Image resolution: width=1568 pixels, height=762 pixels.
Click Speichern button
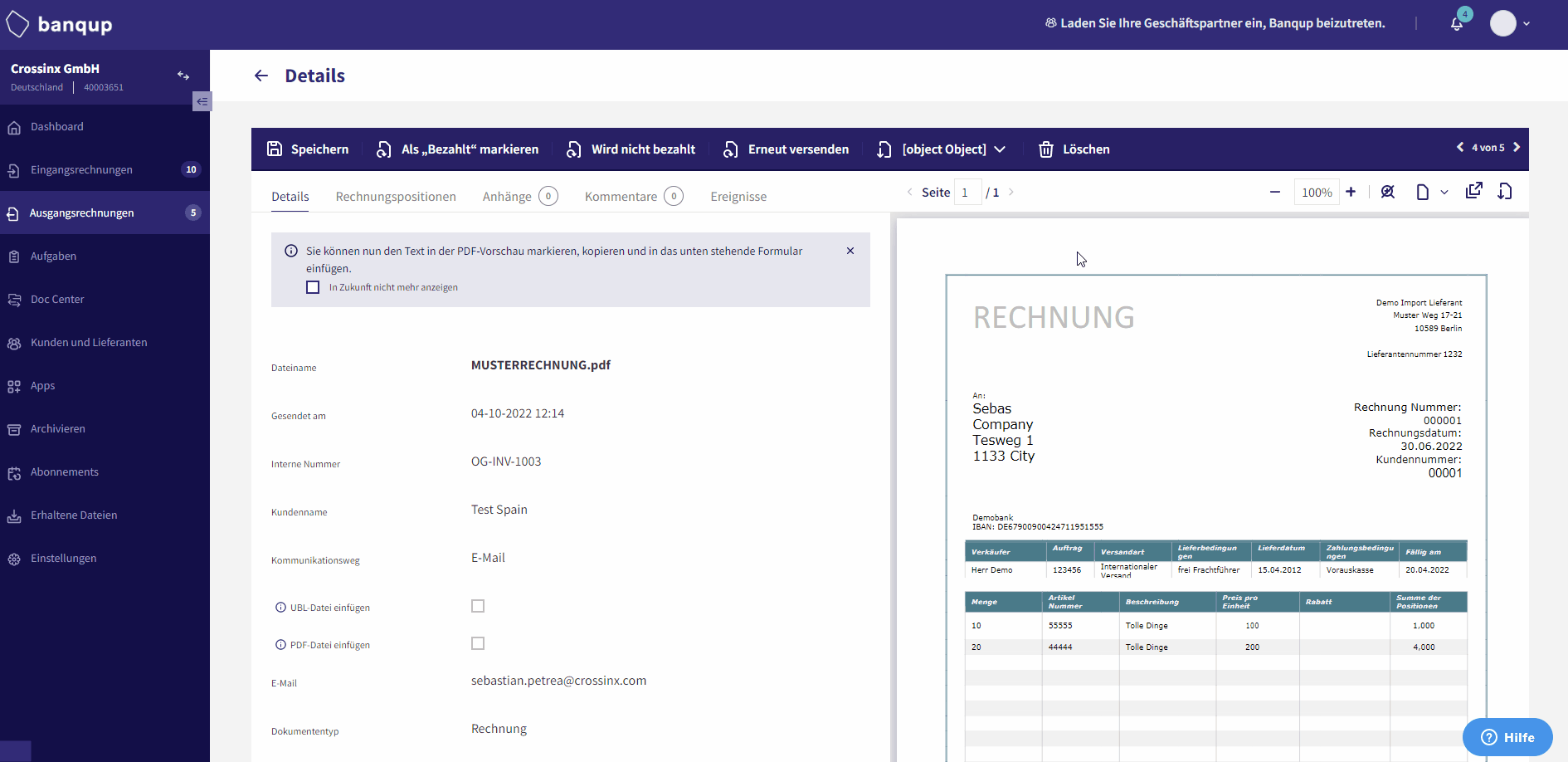coord(308,149)
